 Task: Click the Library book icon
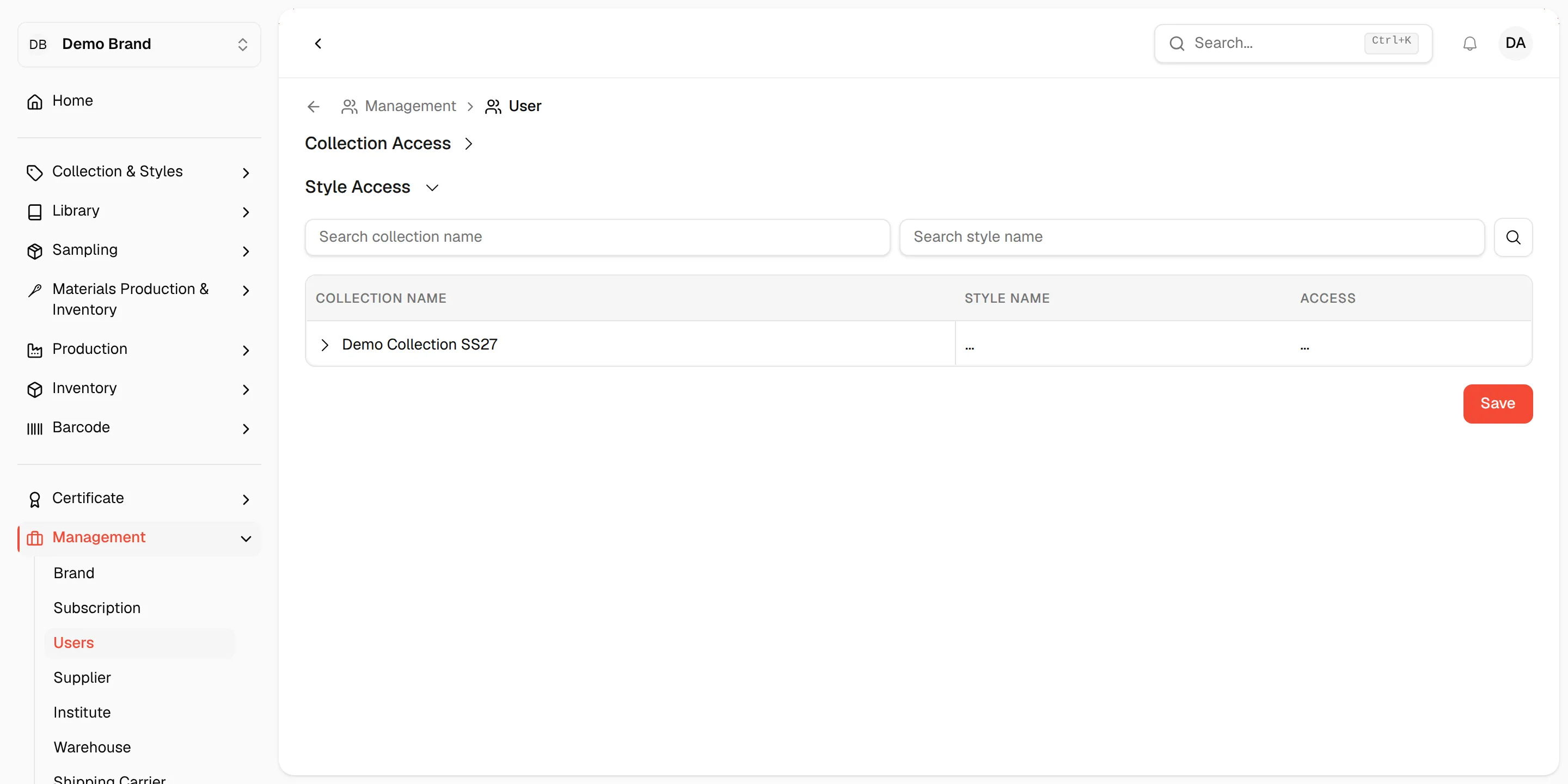click(35, 212)
